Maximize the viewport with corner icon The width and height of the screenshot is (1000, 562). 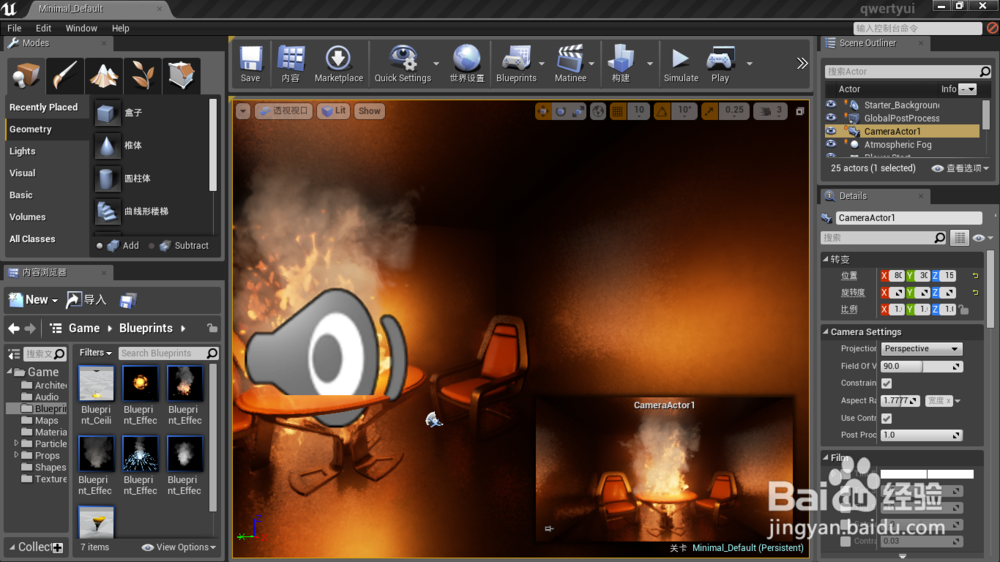tap(800, 111)
